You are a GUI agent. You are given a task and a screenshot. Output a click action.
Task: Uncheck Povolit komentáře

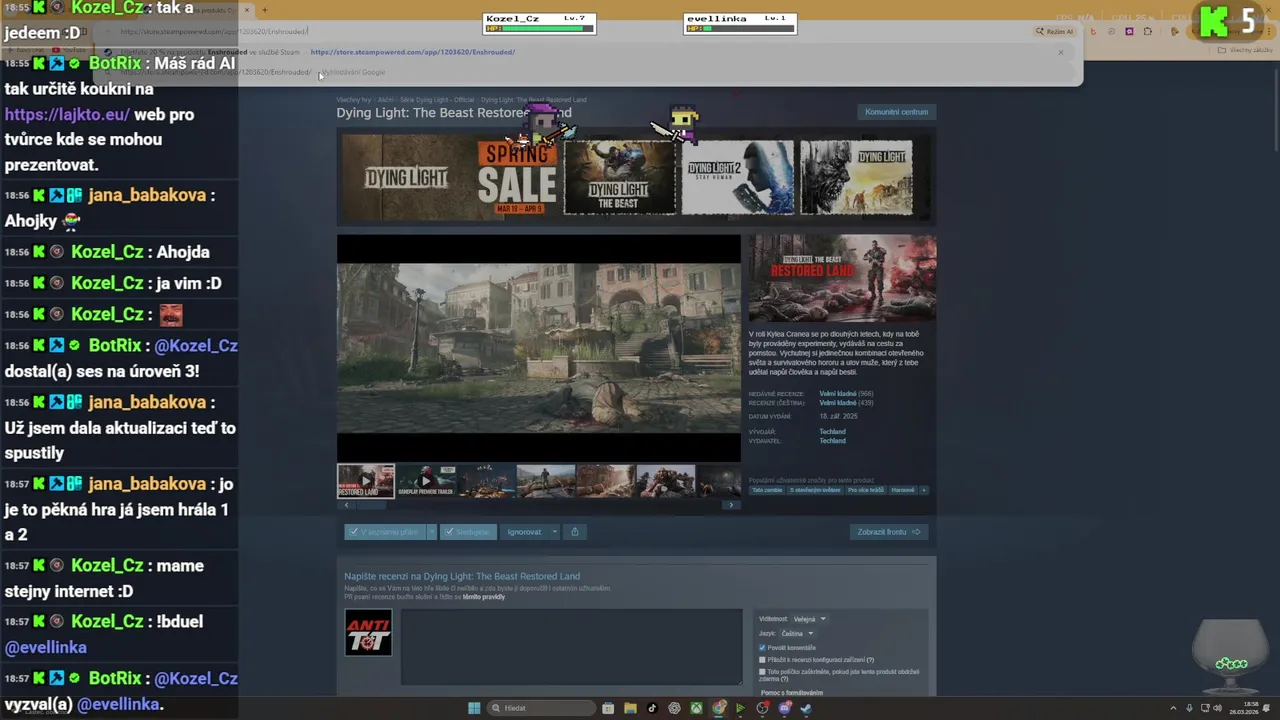(762, 648)
